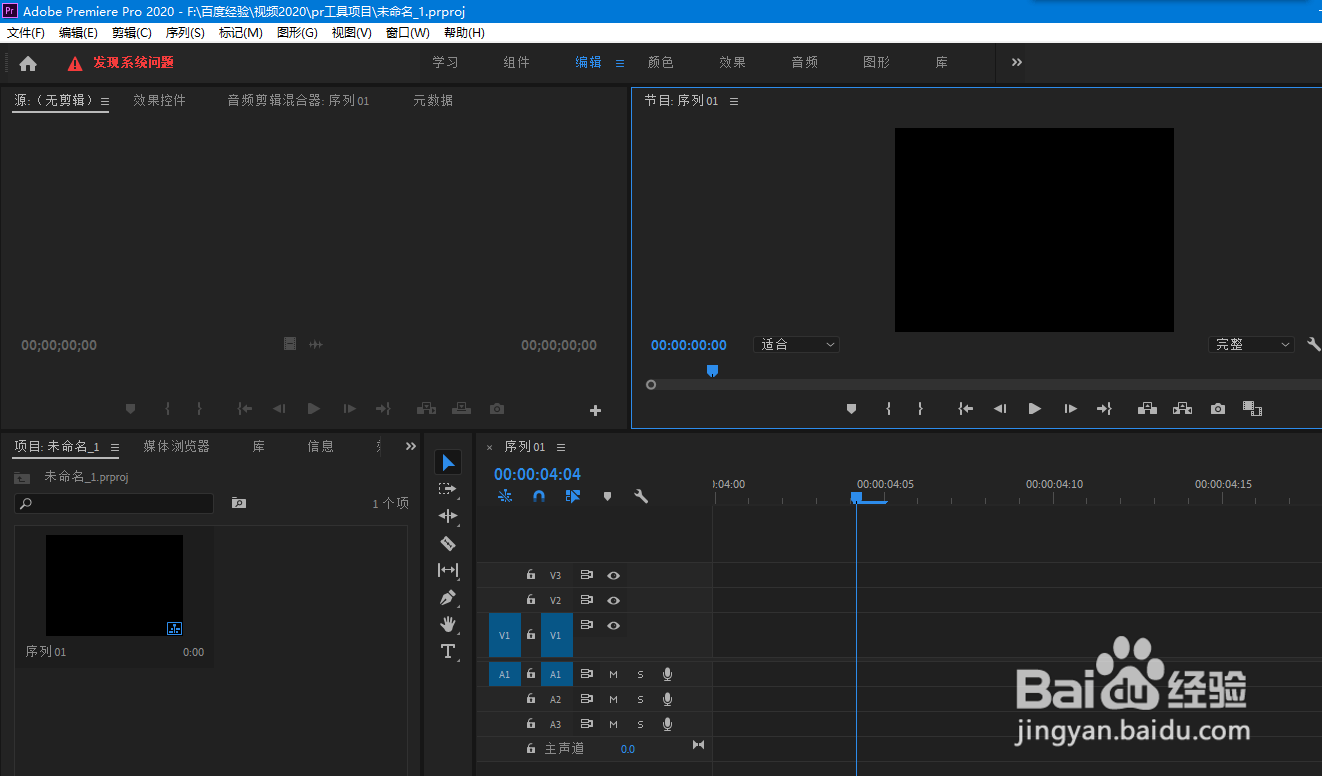Open the system problem warning

point(120,63)
